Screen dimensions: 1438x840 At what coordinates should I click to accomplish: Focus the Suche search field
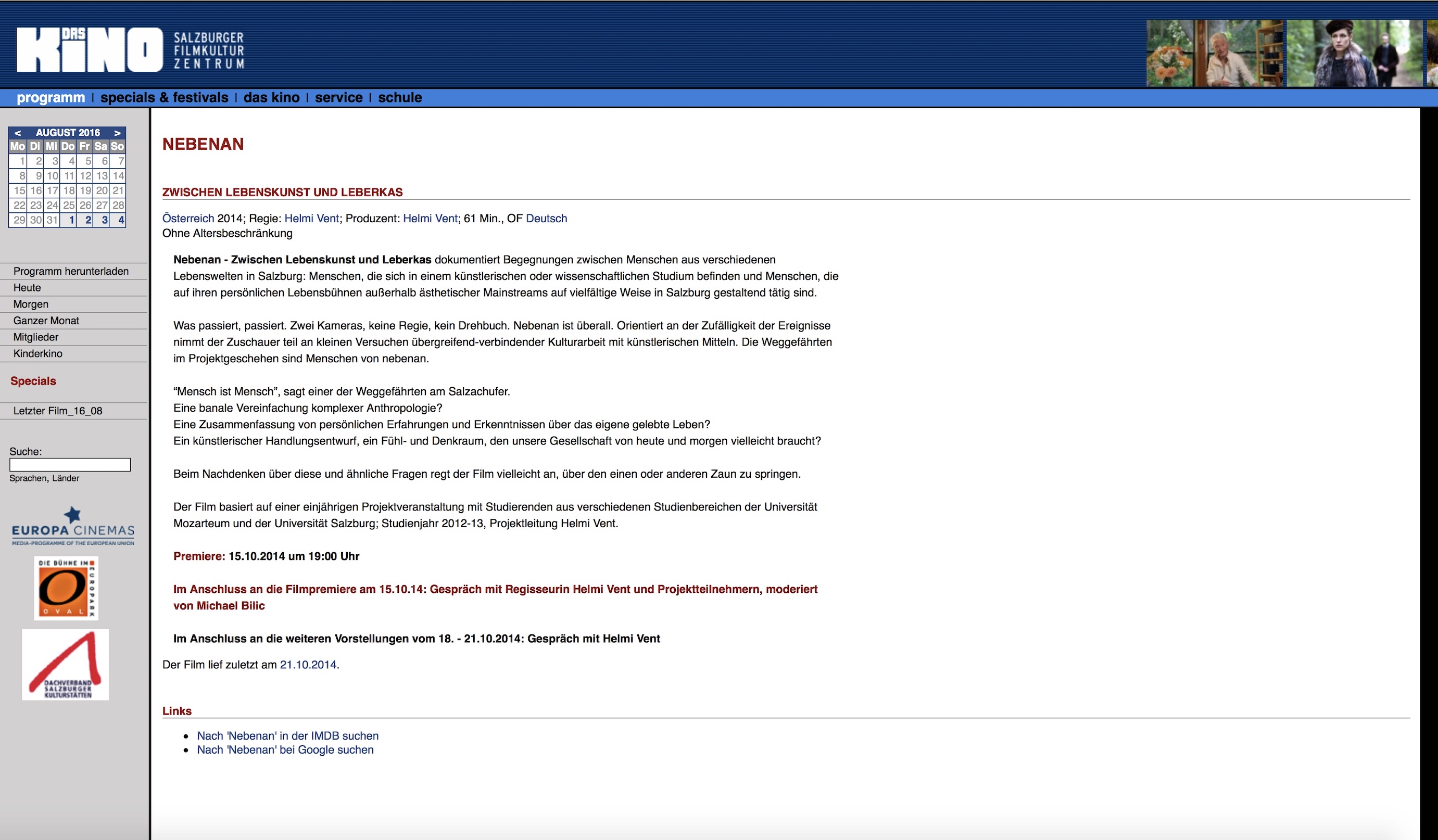[x=70, y=465]
